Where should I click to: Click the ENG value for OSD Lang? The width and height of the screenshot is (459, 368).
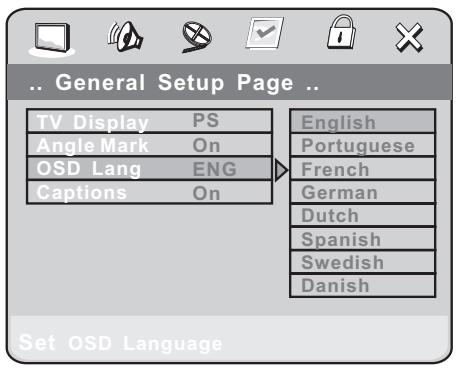[x=215, y=169]
